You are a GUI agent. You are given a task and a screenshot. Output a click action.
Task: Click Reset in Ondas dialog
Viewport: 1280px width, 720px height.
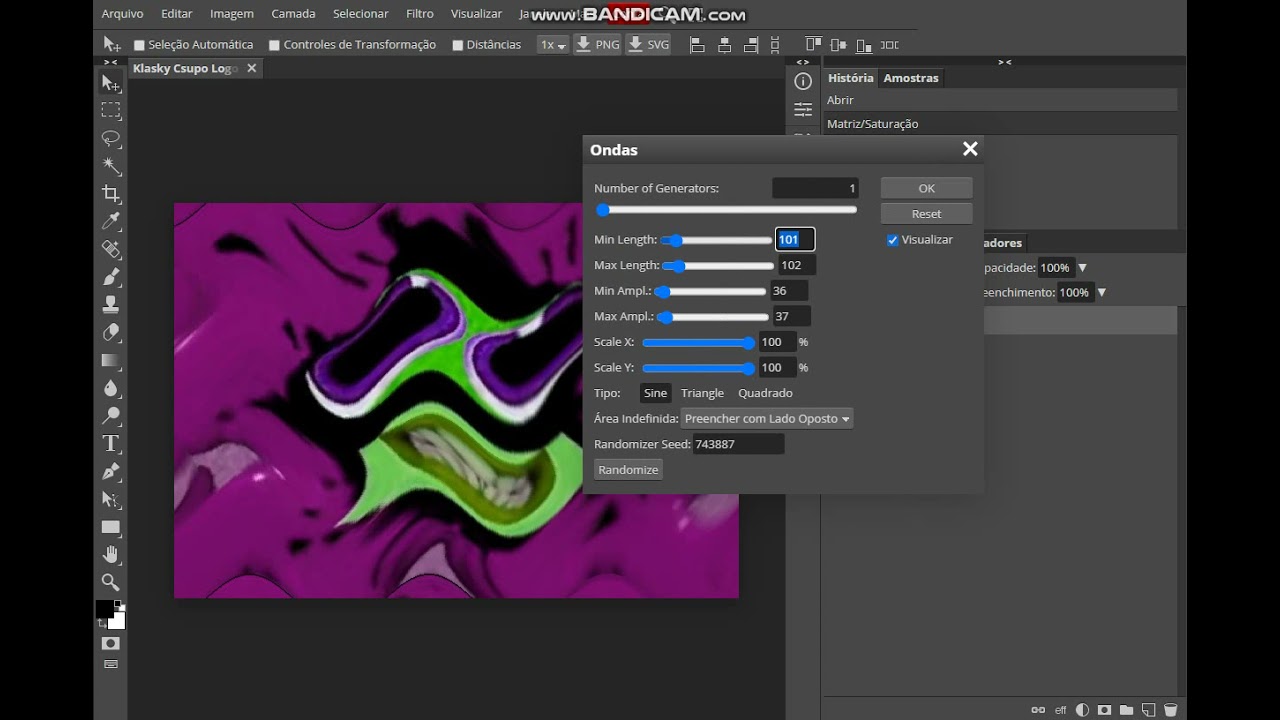(927, 214)
